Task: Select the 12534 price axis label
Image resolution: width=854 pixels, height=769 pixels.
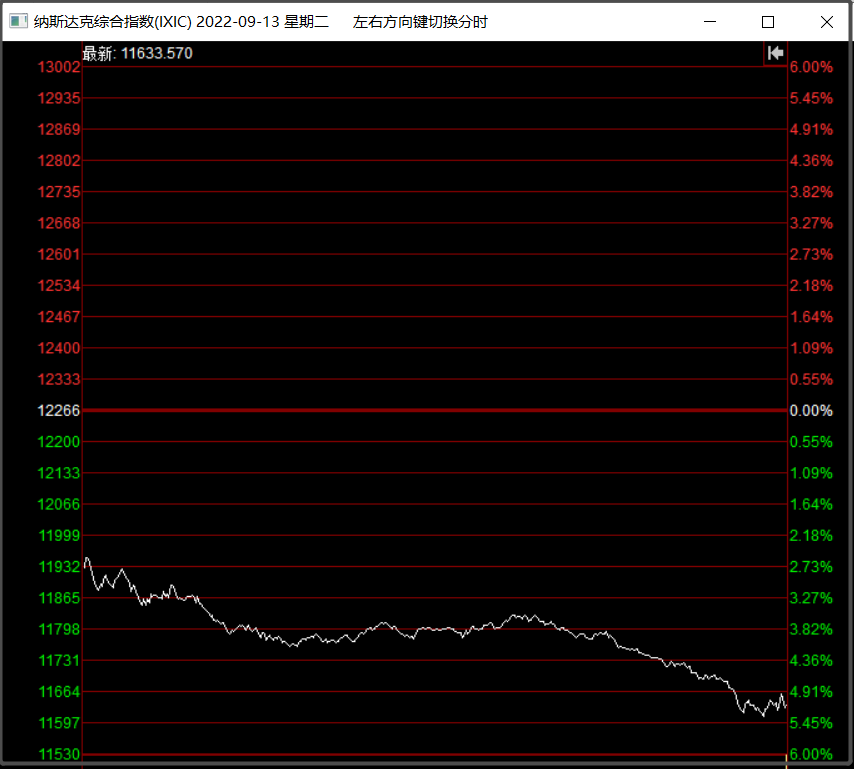Action: click(x=59, y=286)
